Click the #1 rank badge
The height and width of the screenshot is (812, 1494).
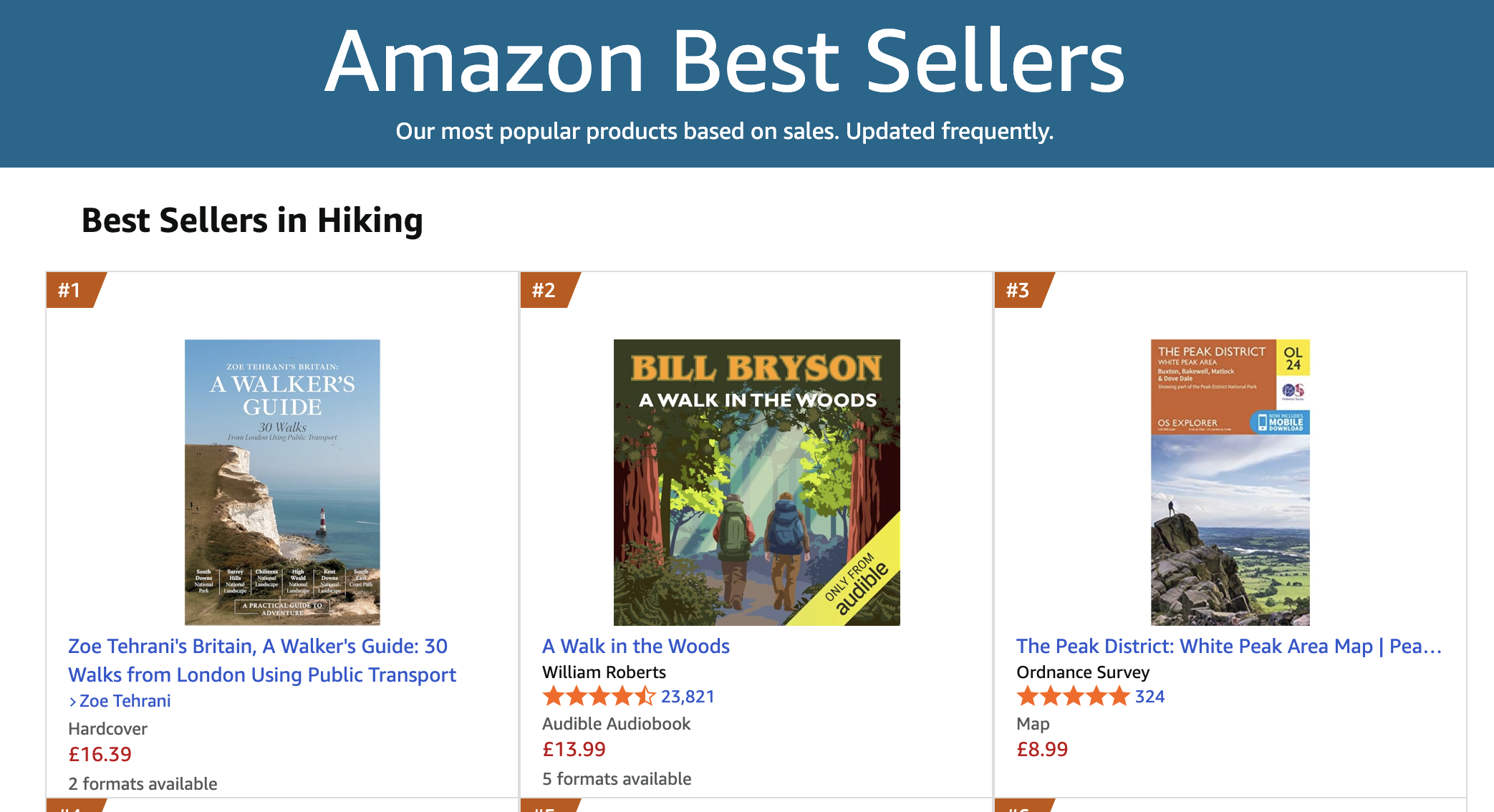click(x=70, y=290)
